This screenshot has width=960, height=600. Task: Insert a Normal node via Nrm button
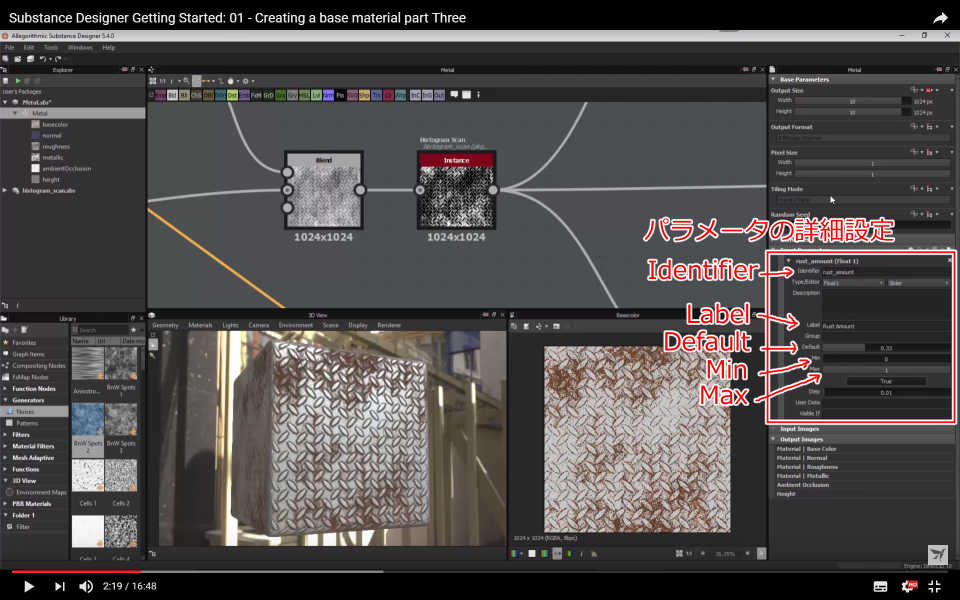pyautogui.click(x=328, y=96)
